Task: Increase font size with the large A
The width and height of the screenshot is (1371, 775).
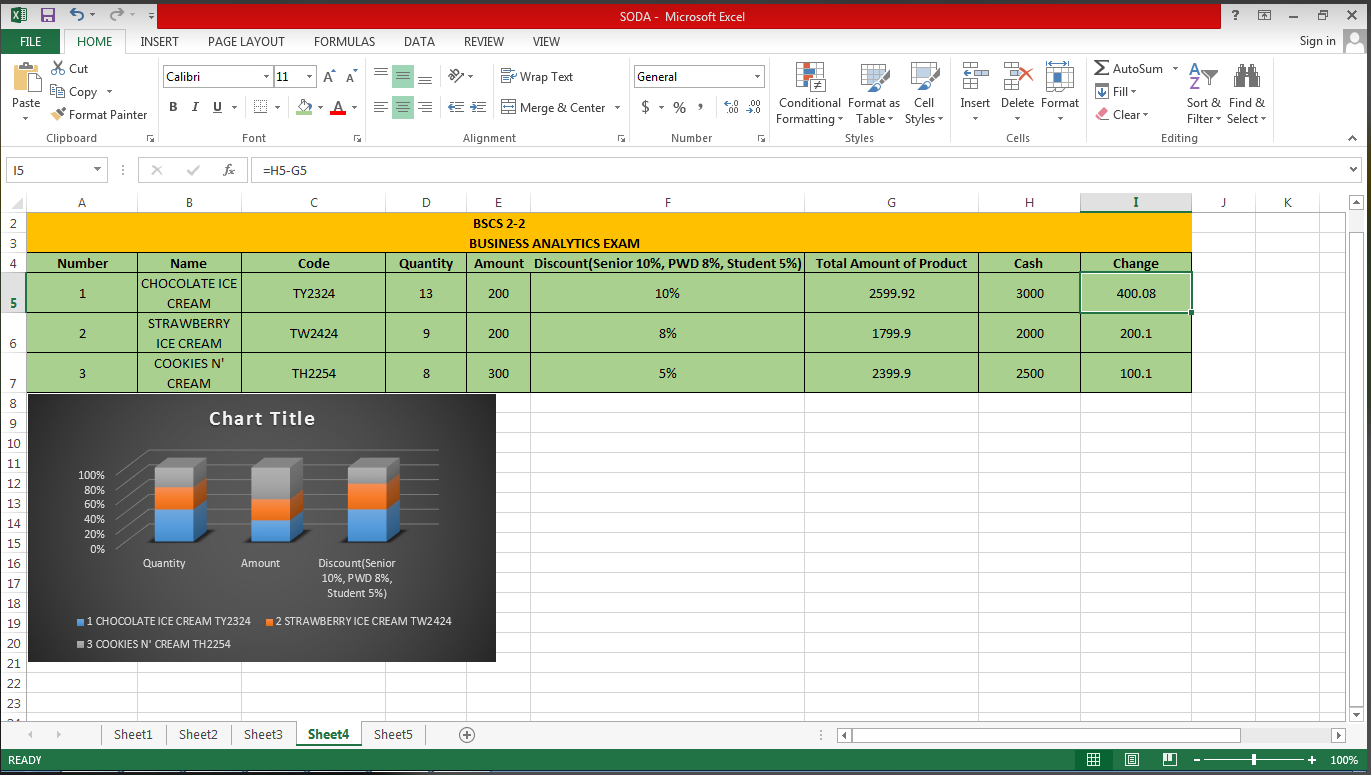Action: click(x=329, y=77)
